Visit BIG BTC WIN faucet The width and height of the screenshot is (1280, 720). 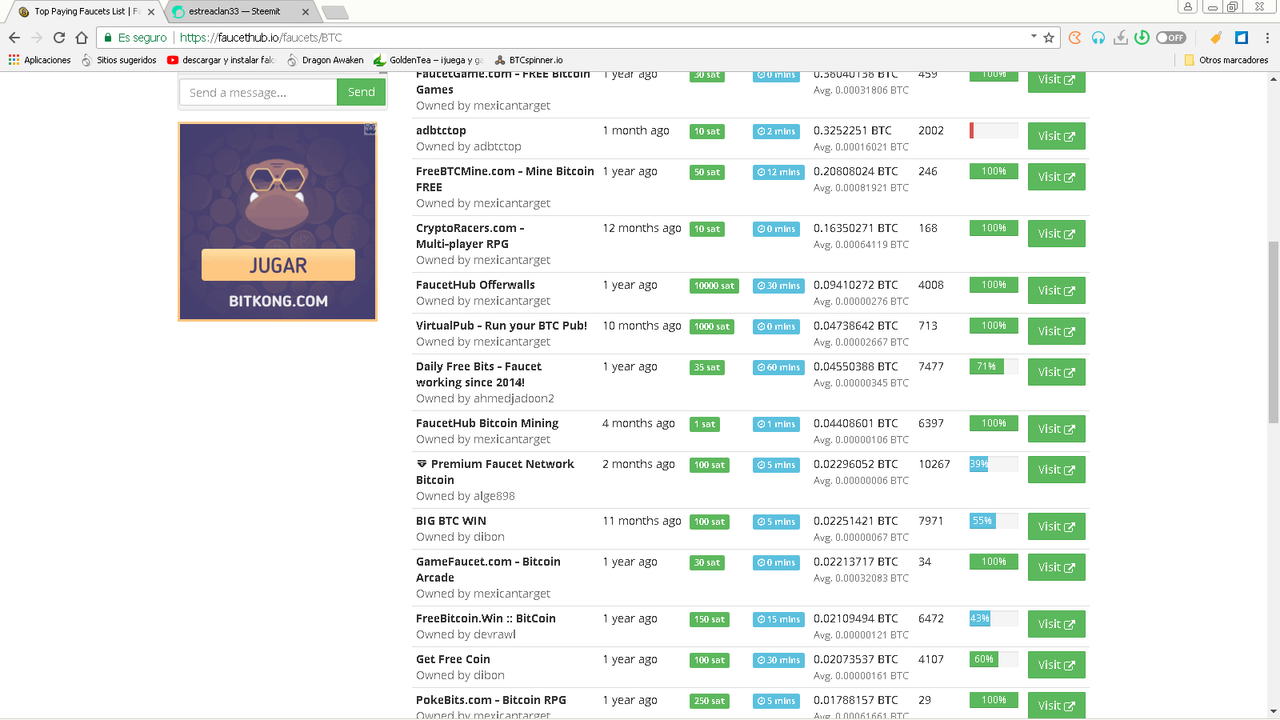pos(1056,527)
